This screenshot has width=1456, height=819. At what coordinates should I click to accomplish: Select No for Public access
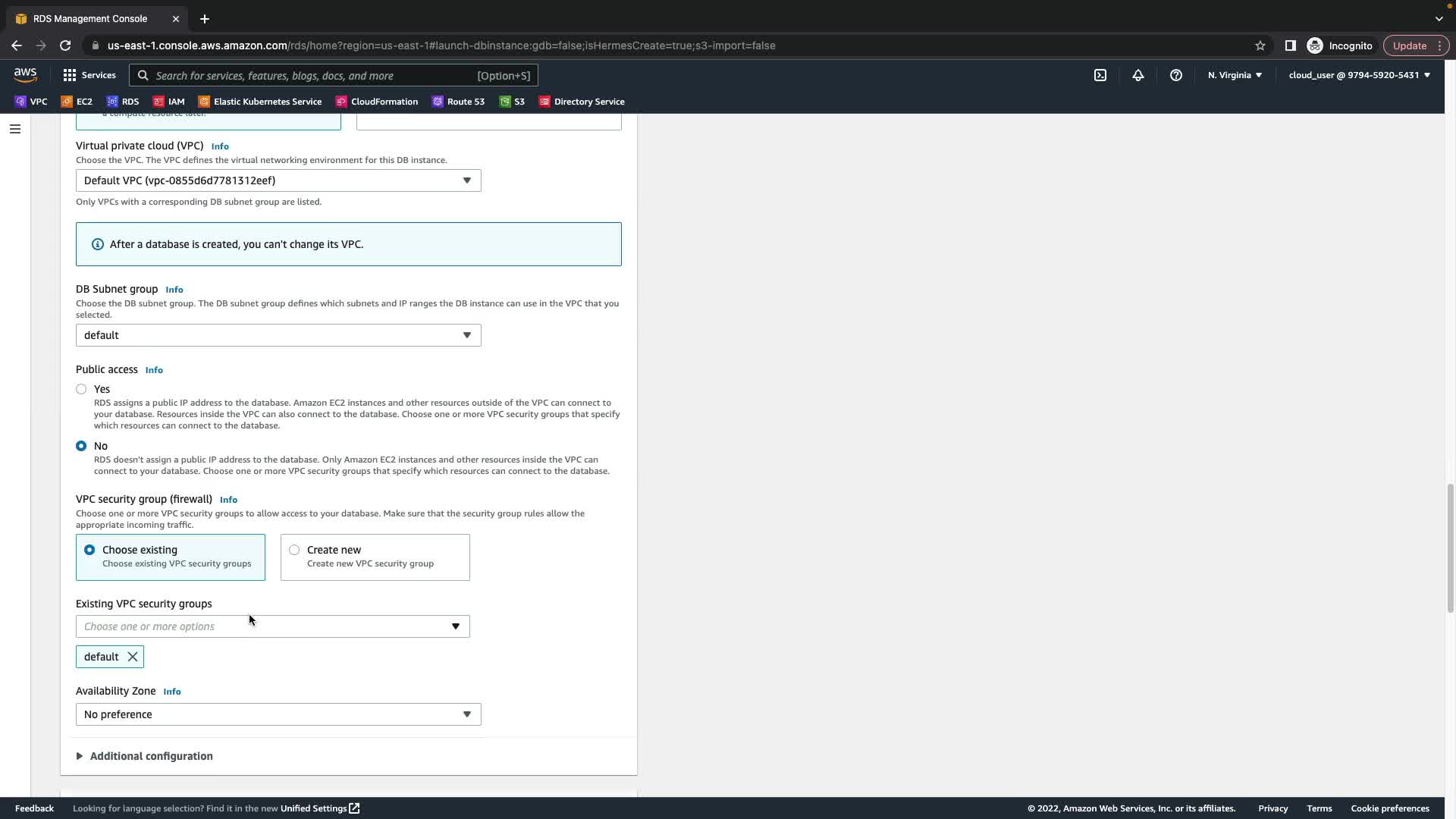click(81, 446)
